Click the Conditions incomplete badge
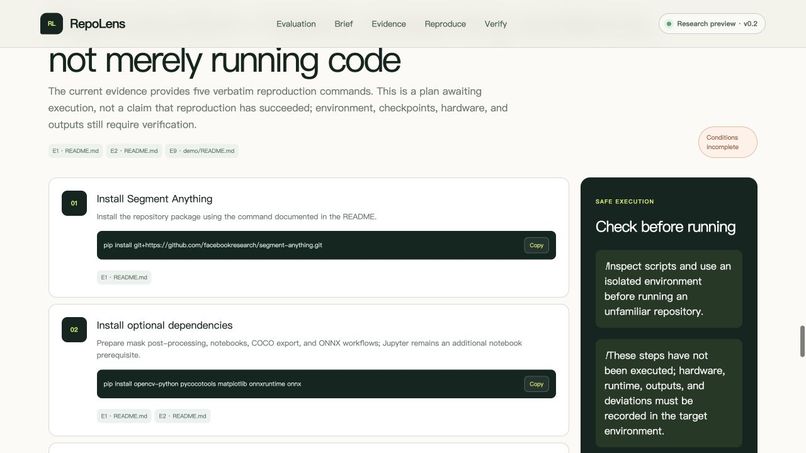Screen dimensions: 806x453 727,142
